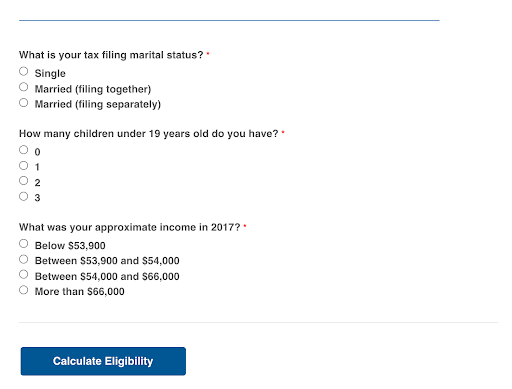The image size is (512, 389).
Task: Click the children under 19 question text
Action: pos(148,134)
